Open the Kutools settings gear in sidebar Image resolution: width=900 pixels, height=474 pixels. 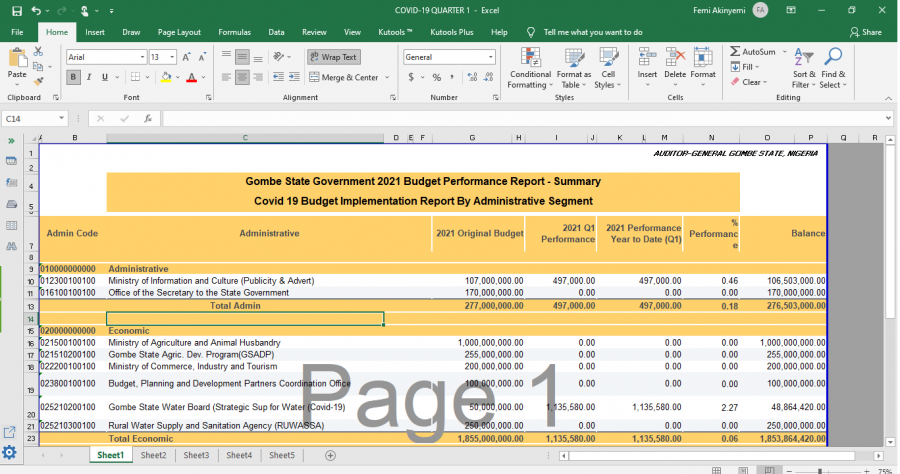coord(10,452)
